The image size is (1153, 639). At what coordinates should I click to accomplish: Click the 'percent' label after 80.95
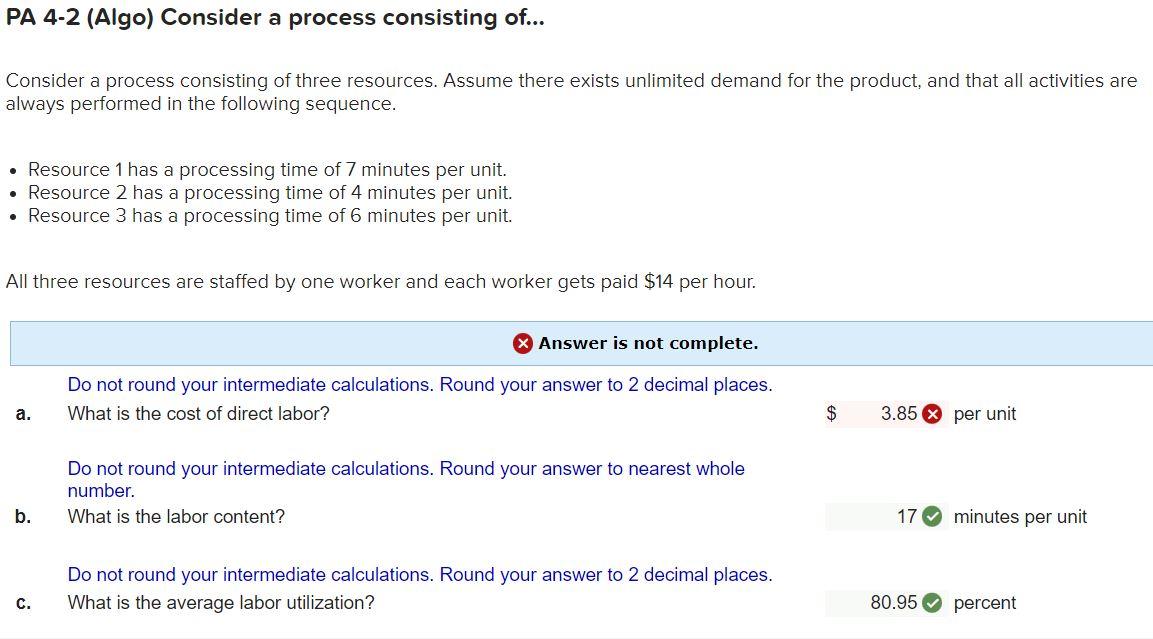click(985, 602)
